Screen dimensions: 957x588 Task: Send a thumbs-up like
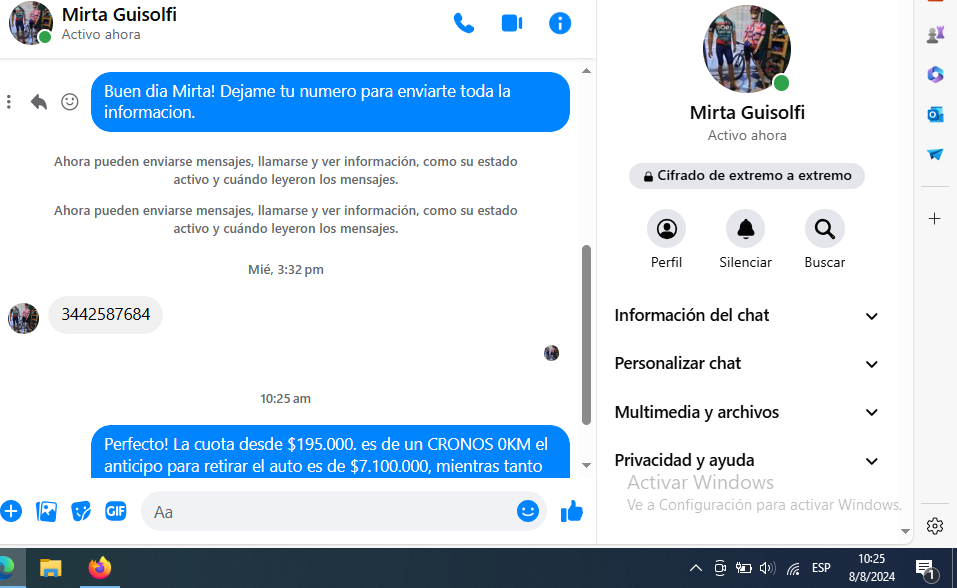[x=572, y=511]
